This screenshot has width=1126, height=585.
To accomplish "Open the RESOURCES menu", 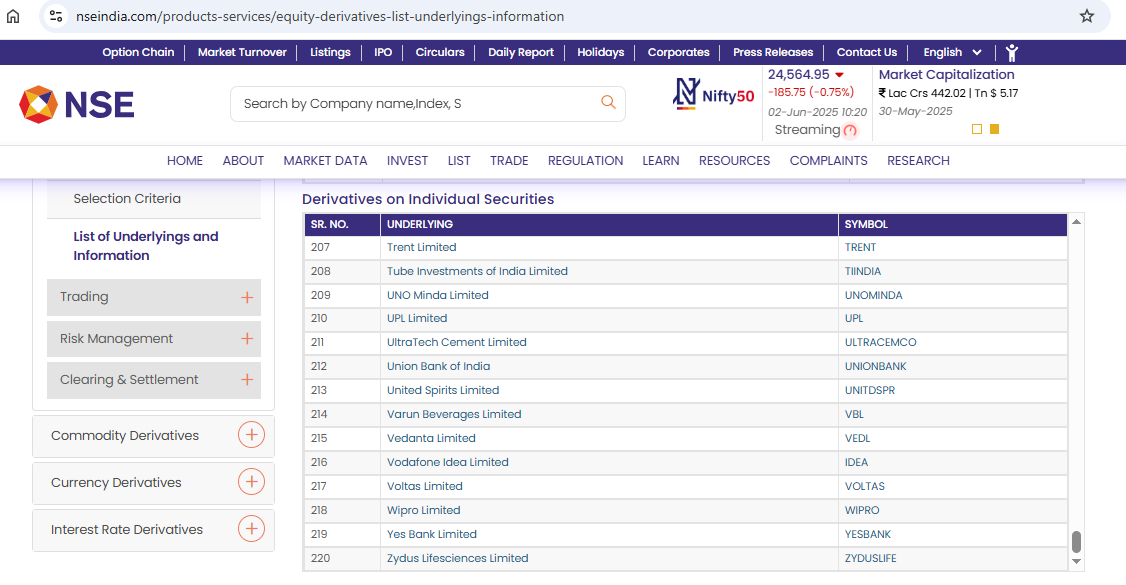I will [734, 161].
